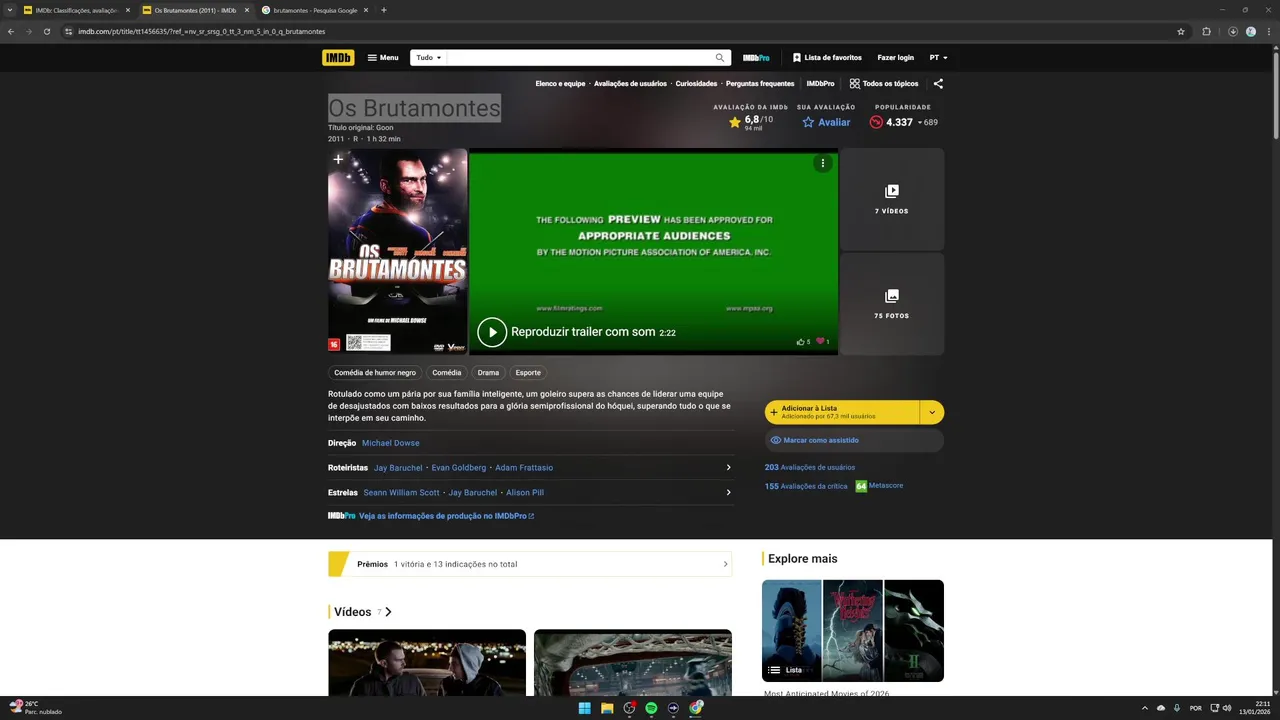This screenshot has height=720, width=1280.
Task: Open the Explore mais Lista card
Action: [x=853, y=631]
